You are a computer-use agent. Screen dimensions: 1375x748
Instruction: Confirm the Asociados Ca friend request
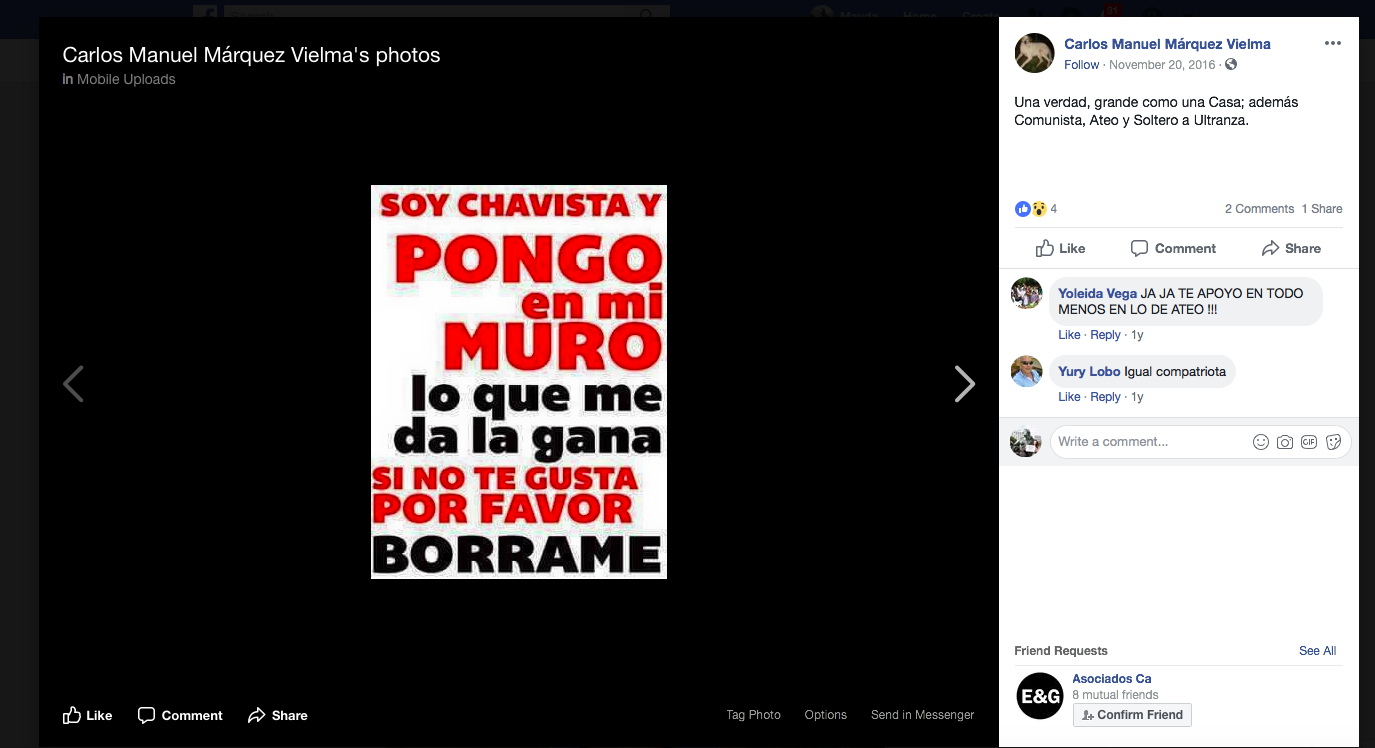coord(1132,715)
